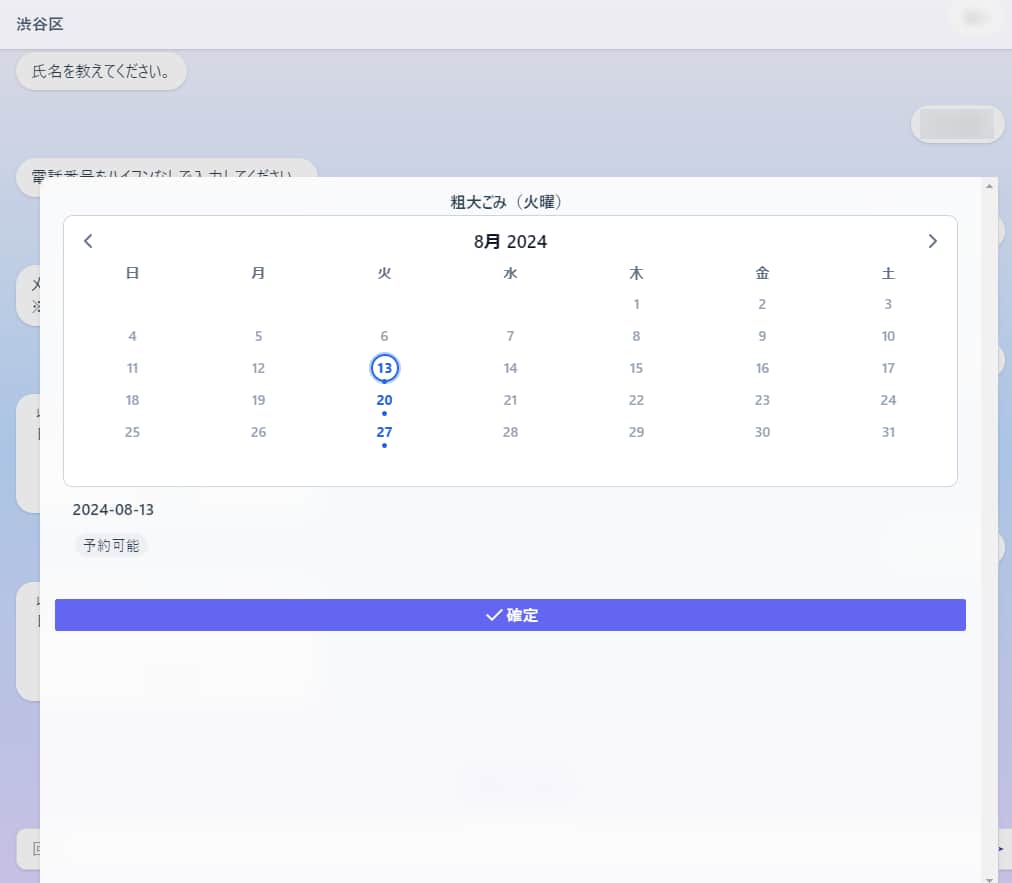This screenshot has height=883, width=1012.
Task: Click date 1 in calendar
Action: point(636,304)
